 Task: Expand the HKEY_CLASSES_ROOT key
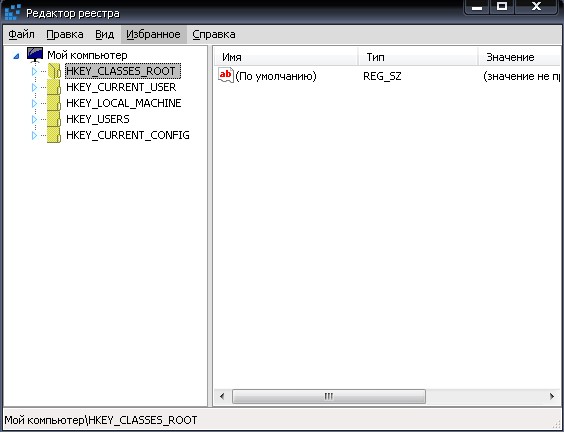(34, 71)
